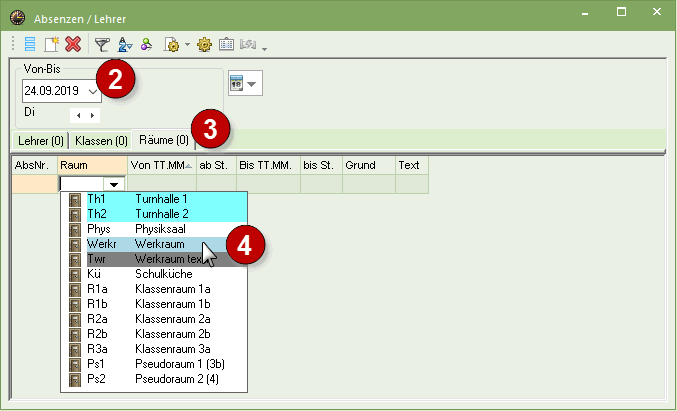The width and height of the screenshot is (677, 411).
Task: Choose Turnhalle 1 in the list
Action: (x=161, y=199)
